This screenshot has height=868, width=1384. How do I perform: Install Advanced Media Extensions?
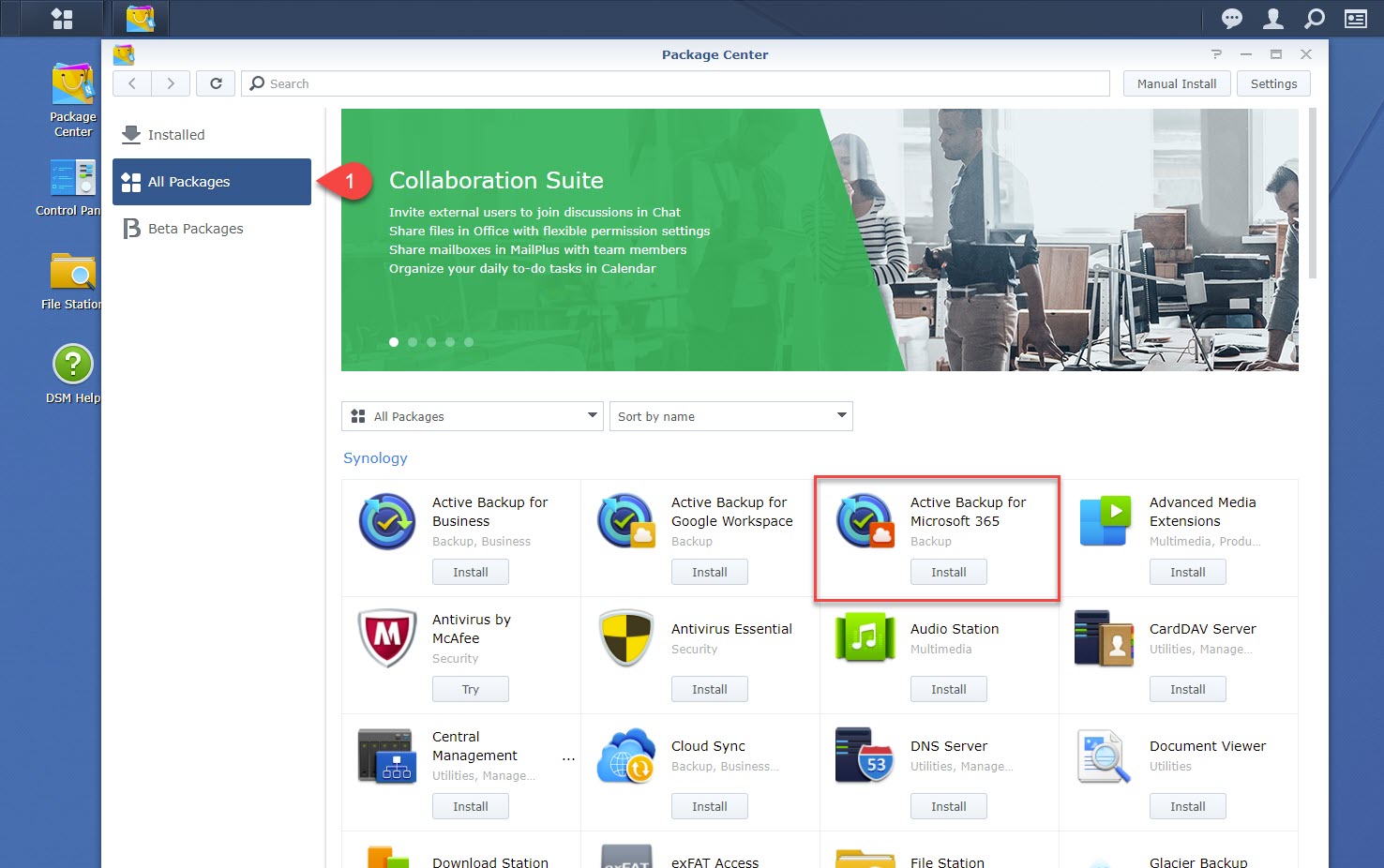pyautogui.click(x=1188, y=572)
